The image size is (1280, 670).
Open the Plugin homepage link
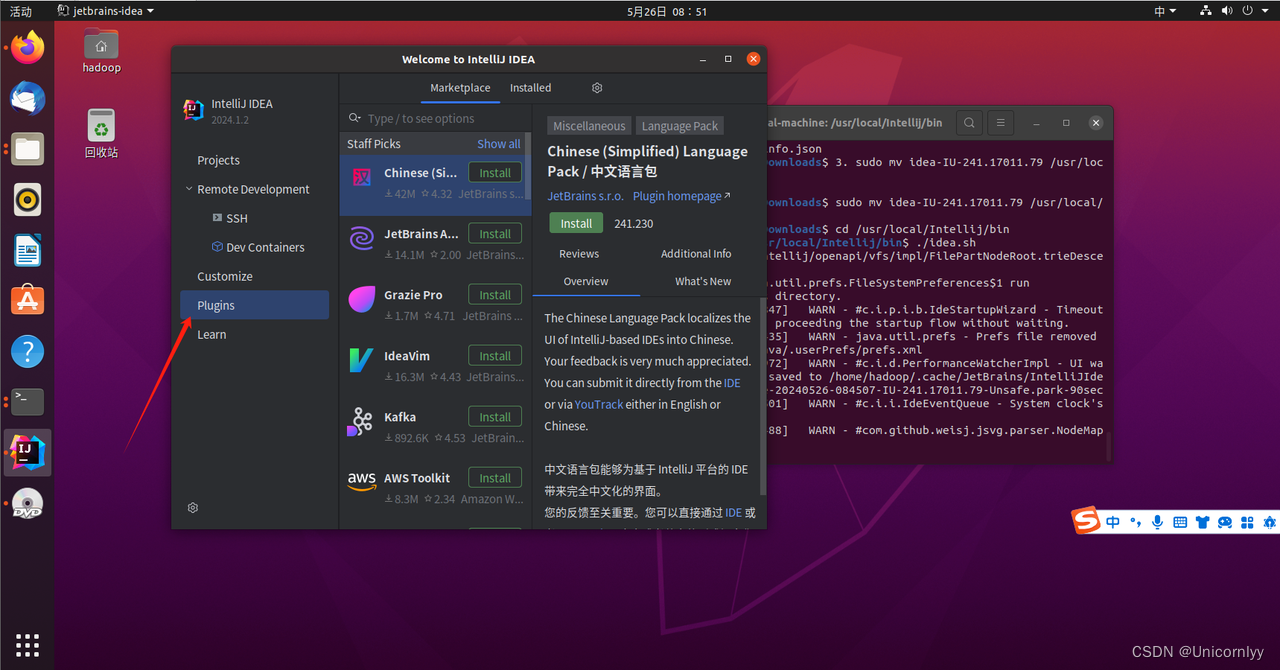click(x=681, y=196)
